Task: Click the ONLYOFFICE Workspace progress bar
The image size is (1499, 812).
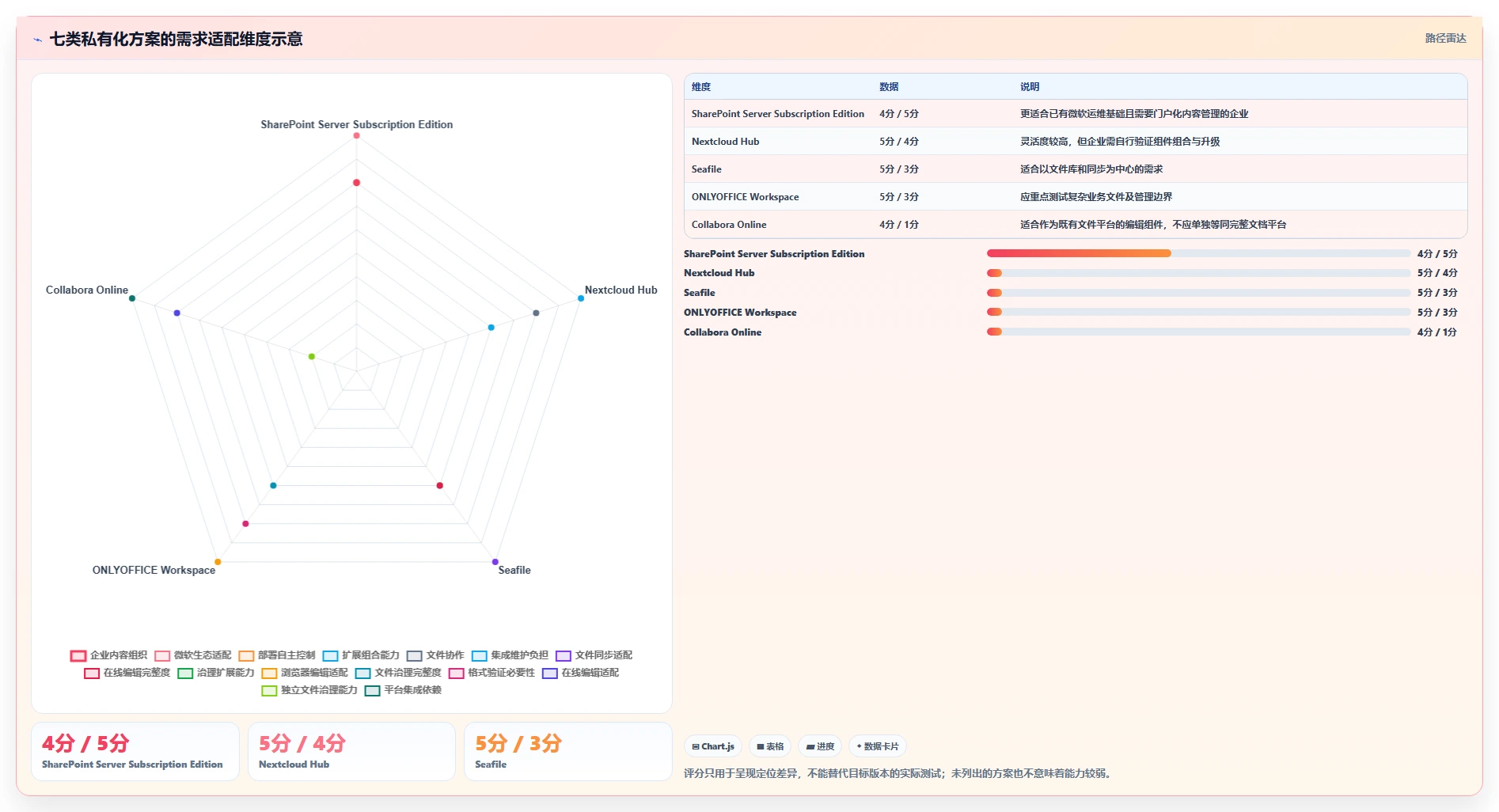Action: pos(1198,312)
